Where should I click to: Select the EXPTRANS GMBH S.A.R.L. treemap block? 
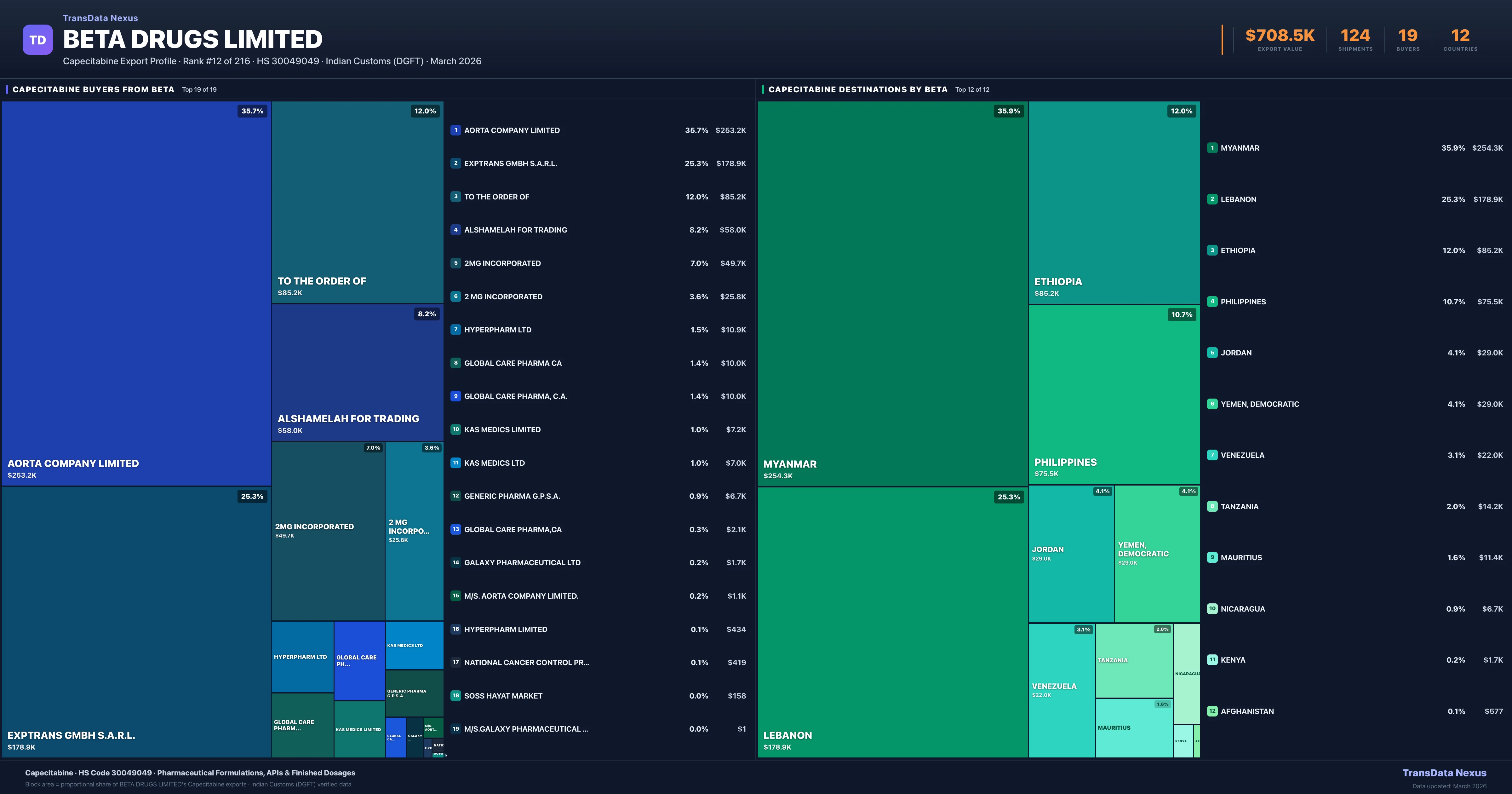click(136, 623)
